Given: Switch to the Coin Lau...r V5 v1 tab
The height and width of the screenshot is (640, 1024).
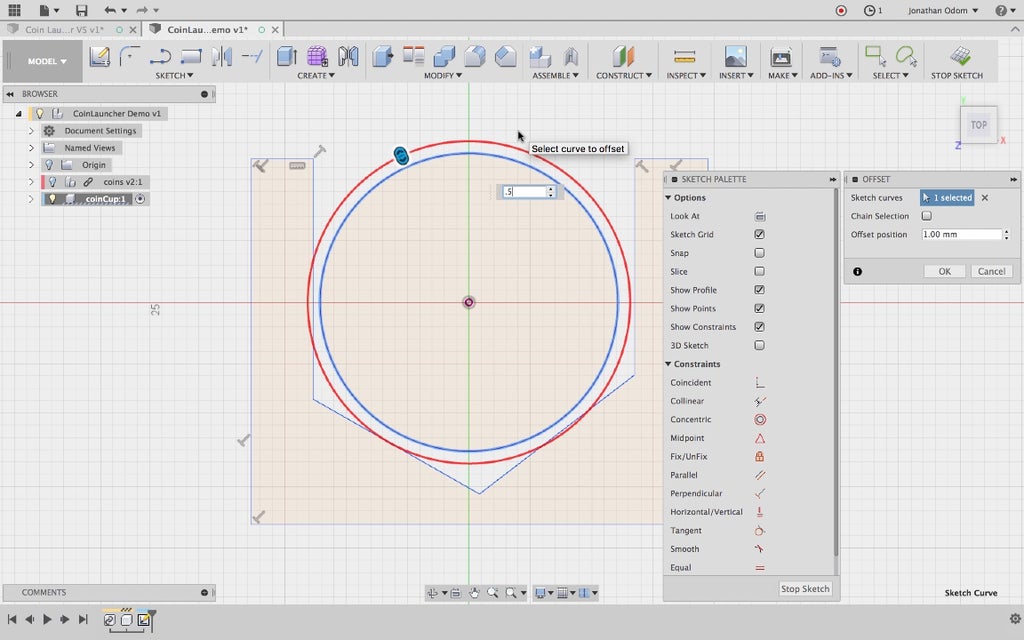Looking at the screenshot, I should point(62,30).
